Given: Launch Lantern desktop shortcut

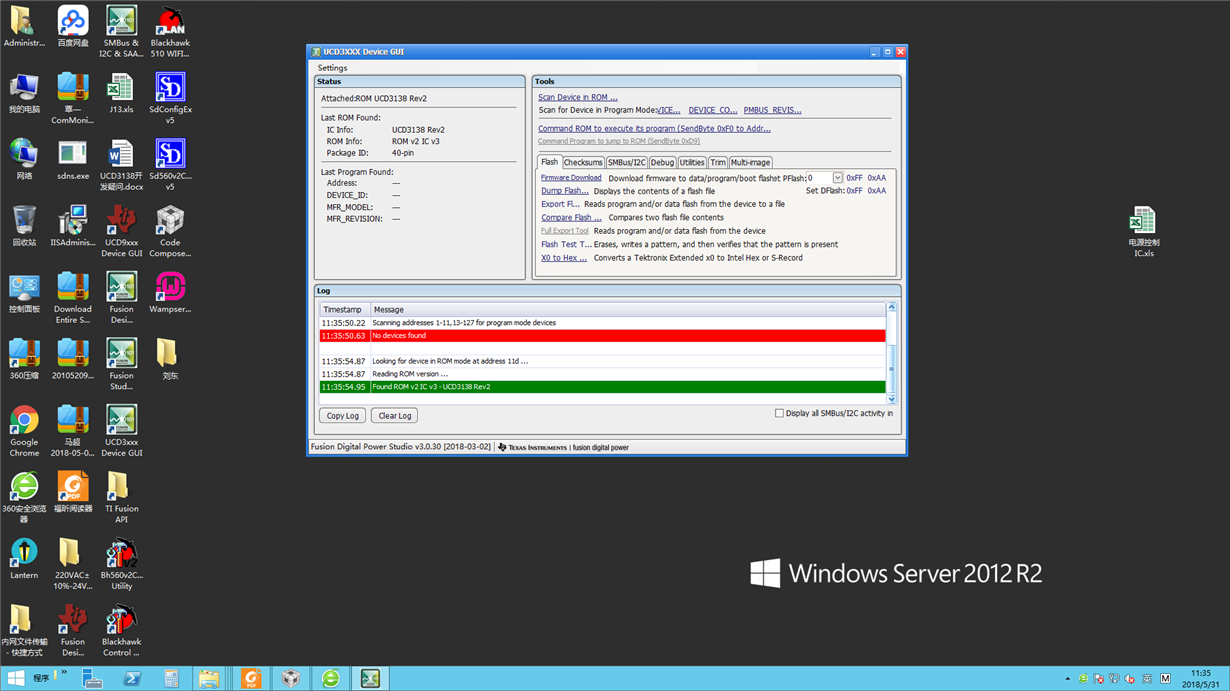Looking at the screenshot, I should tap(24, 559).
